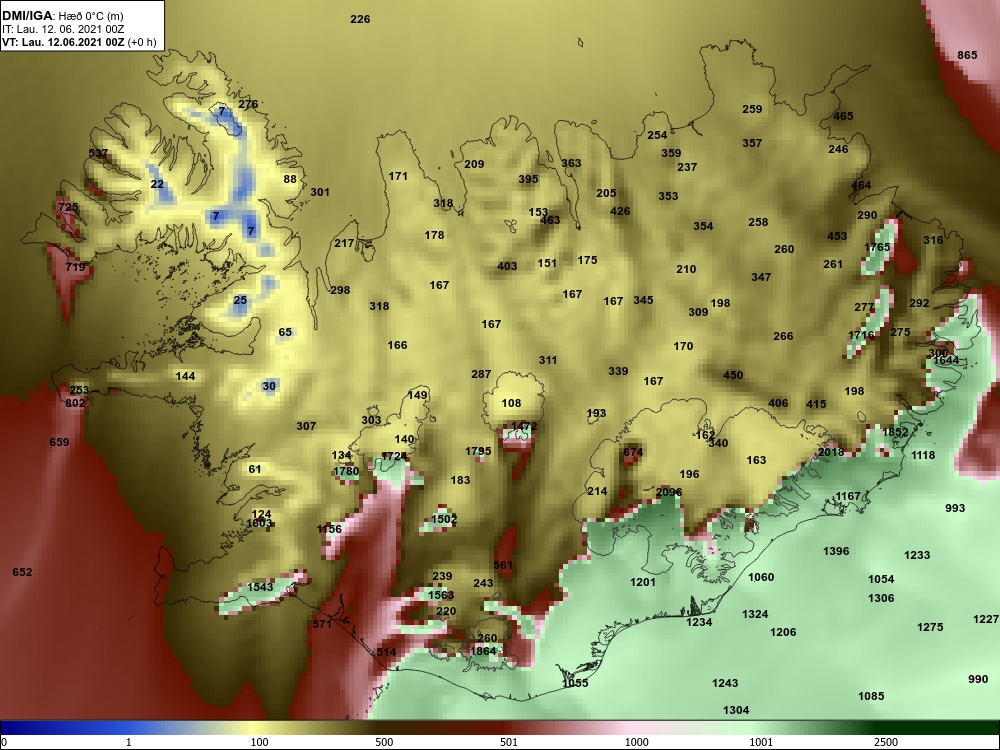The width and height of the screenshot is (1000, 750).
Task: Click the 426 value on the map
Action: click(620, 211)
